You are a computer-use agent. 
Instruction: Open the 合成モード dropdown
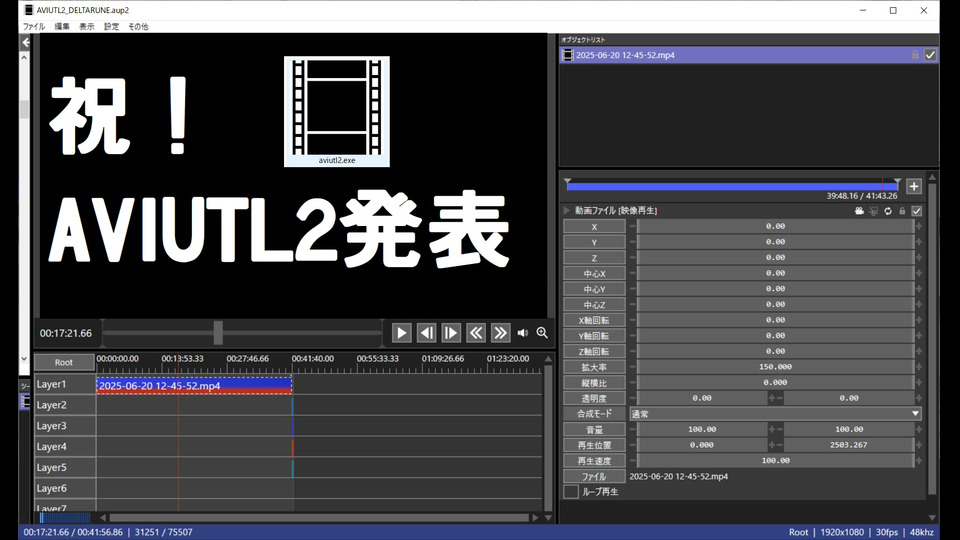click(x=775, y=414)
